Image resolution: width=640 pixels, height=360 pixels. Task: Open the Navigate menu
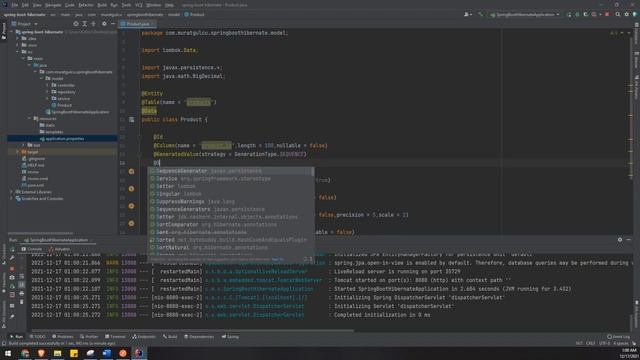(x=53, y=5)
